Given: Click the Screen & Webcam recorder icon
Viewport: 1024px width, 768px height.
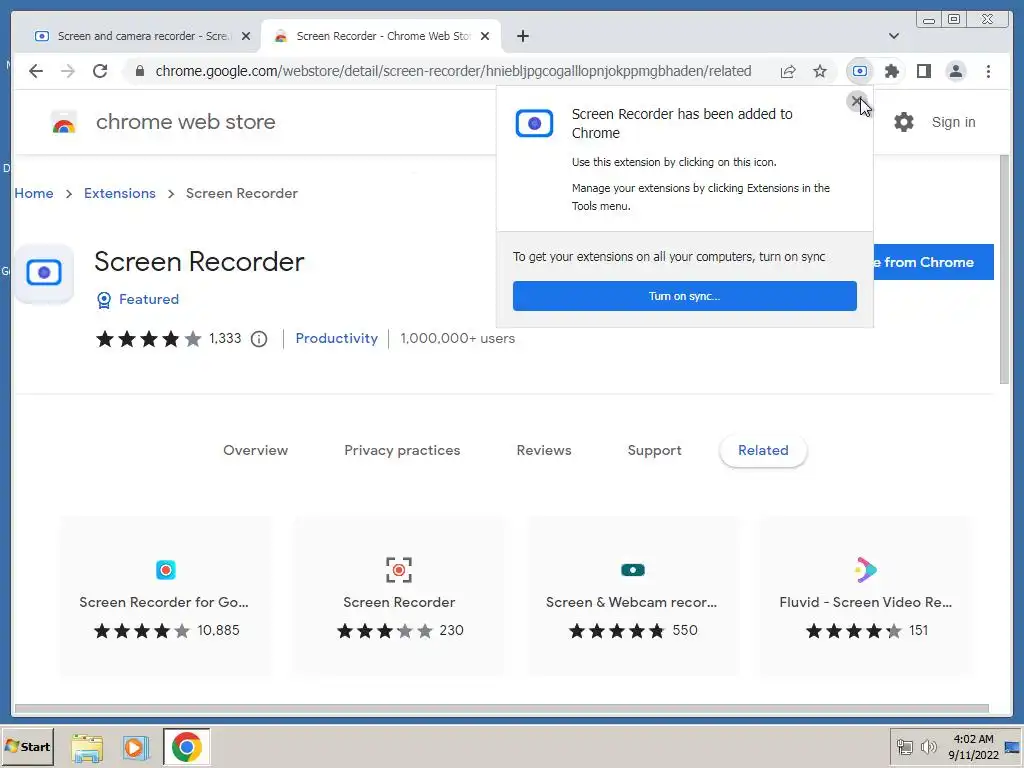Looking at the screenshot, I should click(633, 570).
